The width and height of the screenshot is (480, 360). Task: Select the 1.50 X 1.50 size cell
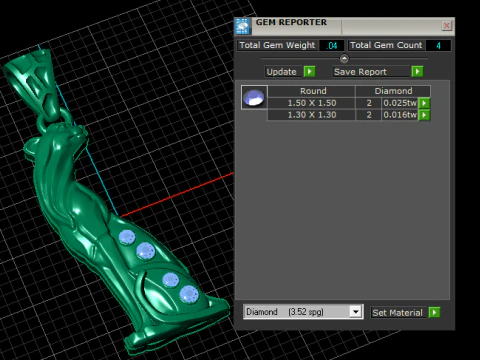311,103
